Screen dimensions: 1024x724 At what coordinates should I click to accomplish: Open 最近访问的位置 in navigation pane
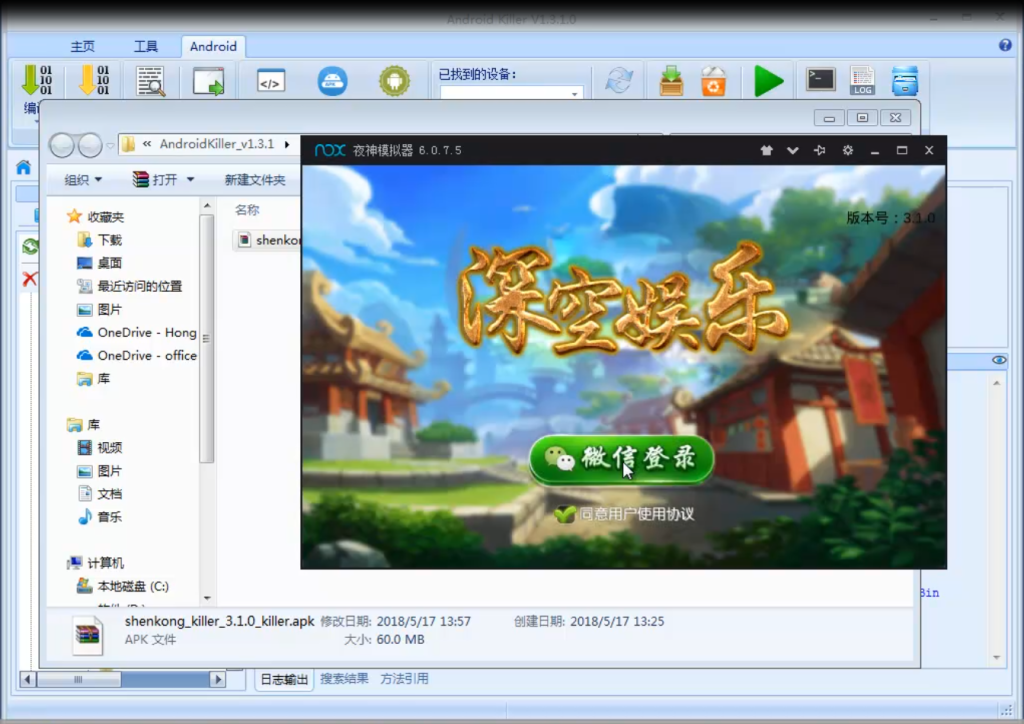point(129,286)
